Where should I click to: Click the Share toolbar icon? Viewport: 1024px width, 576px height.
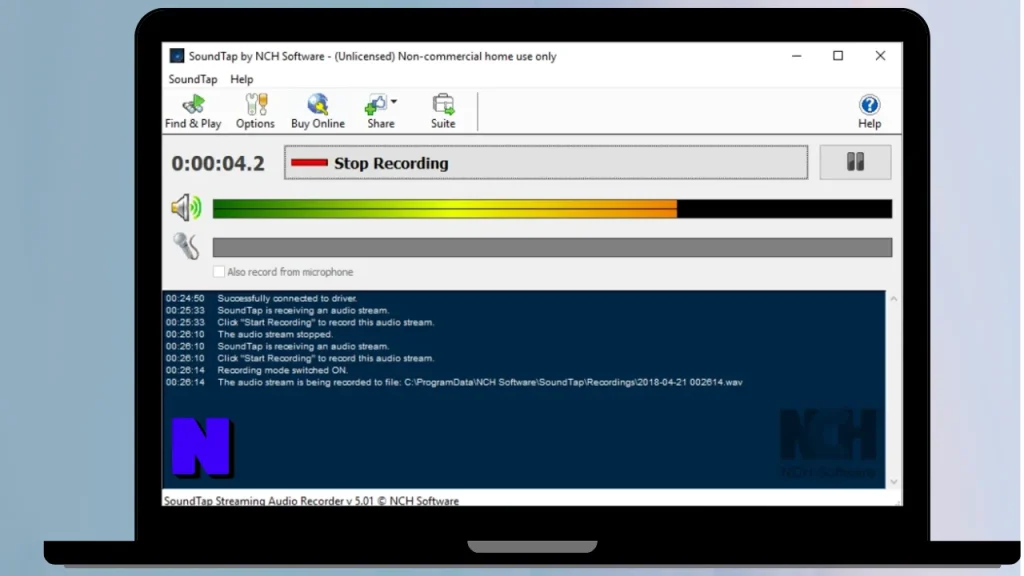(377, 111)
